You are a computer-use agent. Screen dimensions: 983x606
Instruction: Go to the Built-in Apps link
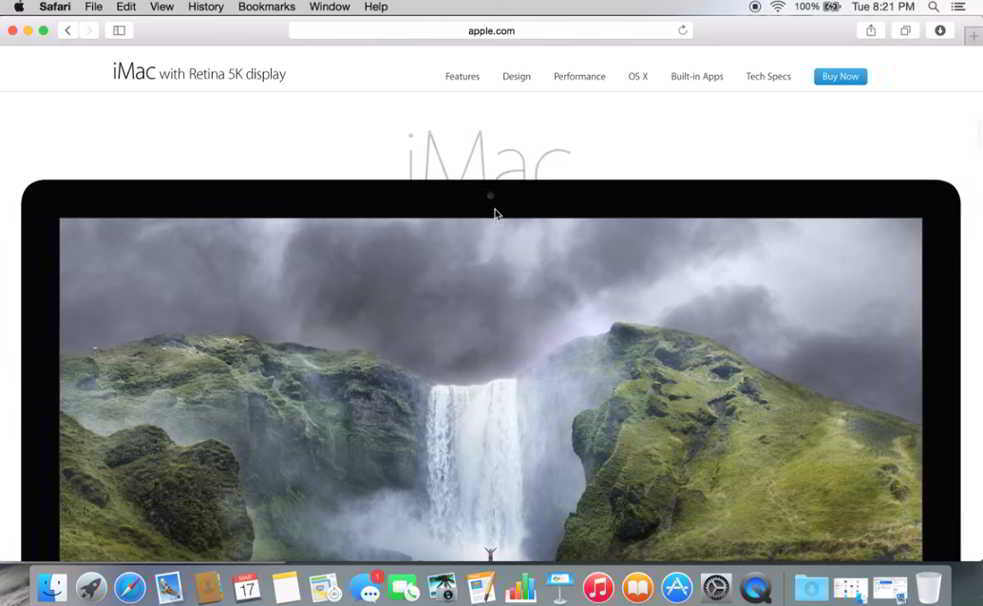(x=697, y=76)
